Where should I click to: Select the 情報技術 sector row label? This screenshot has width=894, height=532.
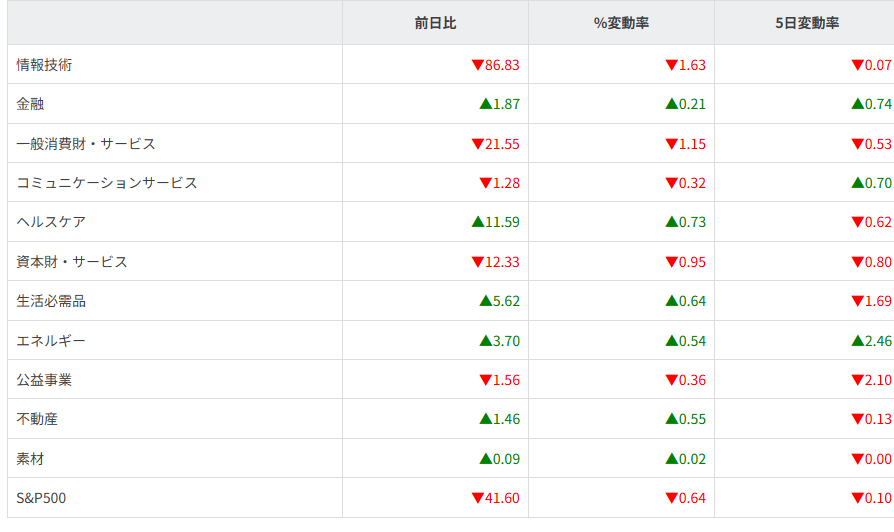coord(44,65)
